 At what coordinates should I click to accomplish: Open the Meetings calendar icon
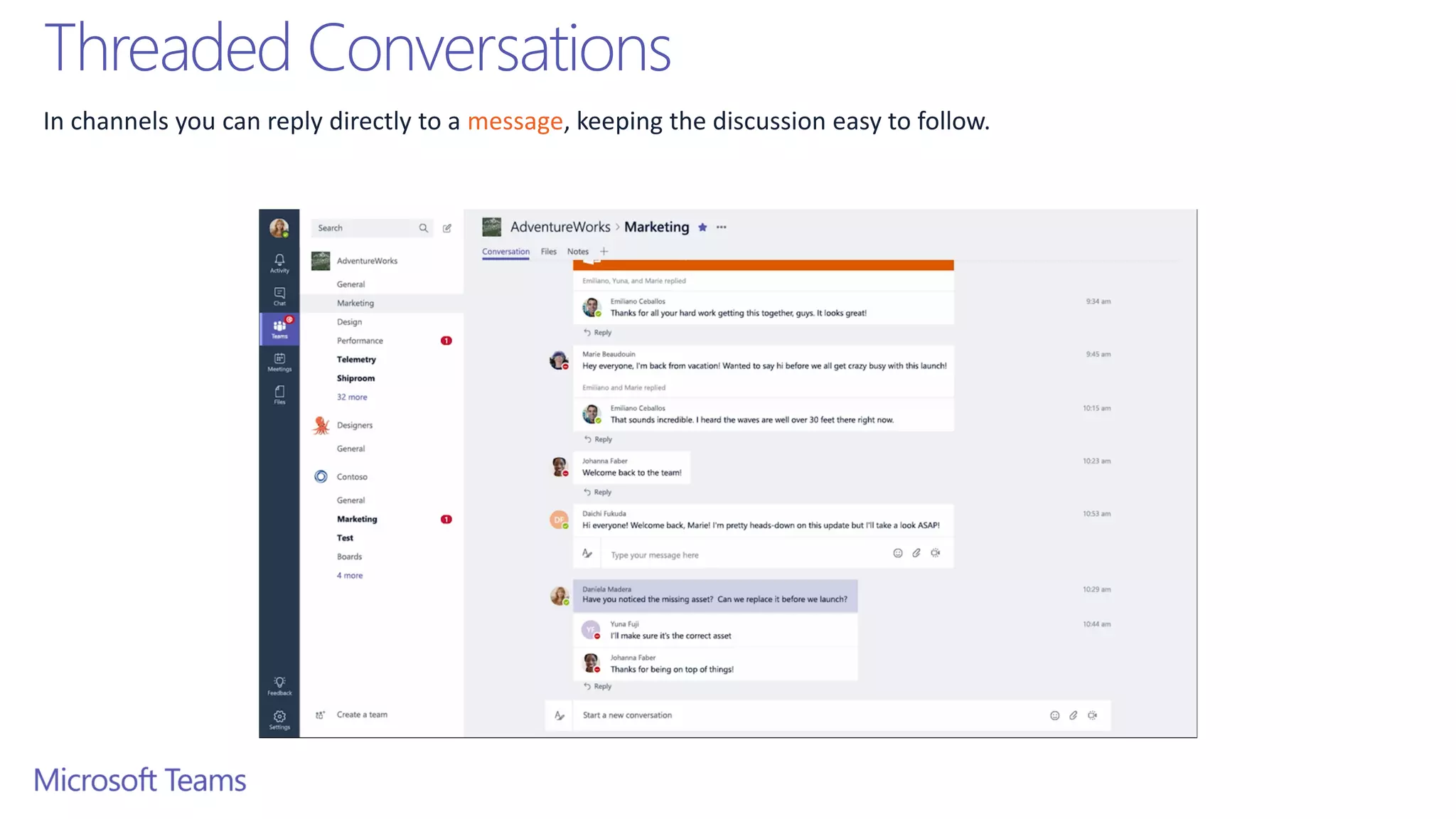279,362
